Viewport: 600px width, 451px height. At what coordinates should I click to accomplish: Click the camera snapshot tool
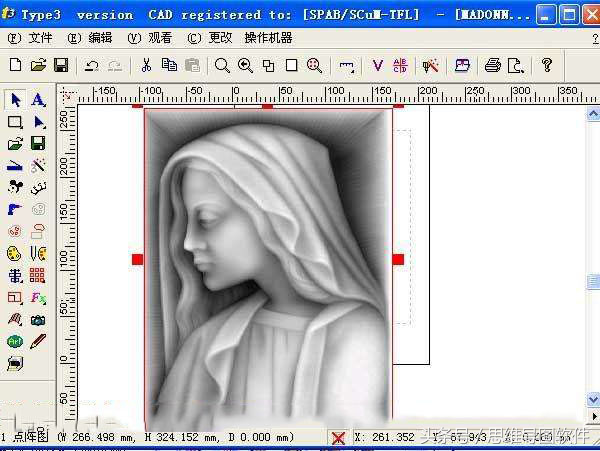point(38,320)
